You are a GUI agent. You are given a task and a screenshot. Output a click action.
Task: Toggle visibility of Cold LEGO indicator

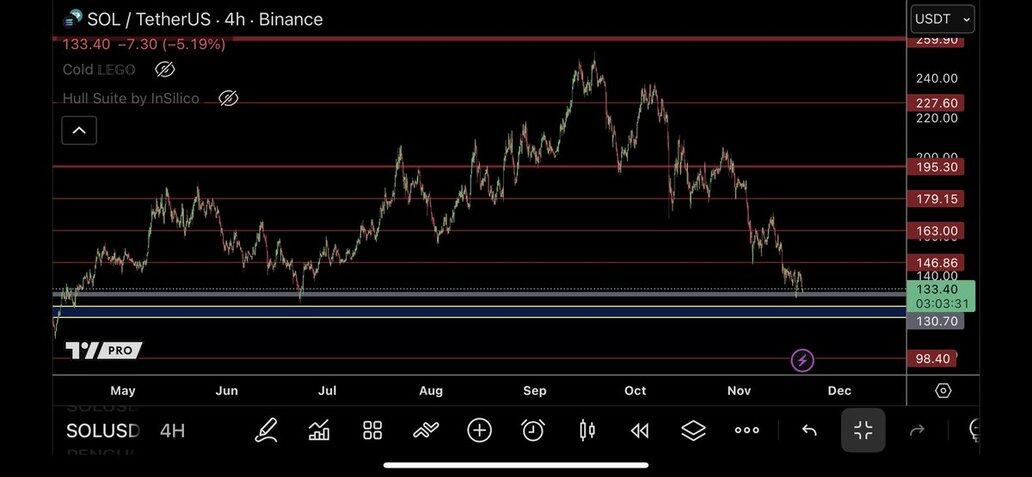coord(165,69)
